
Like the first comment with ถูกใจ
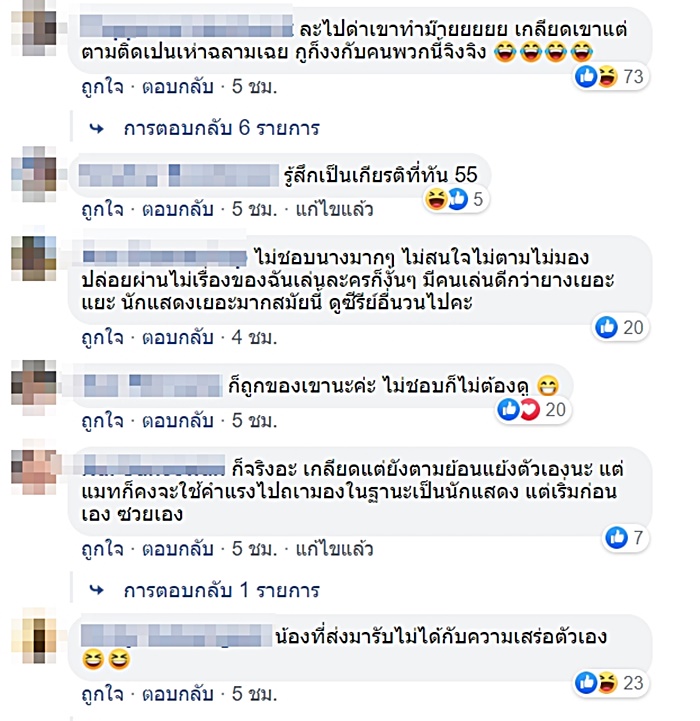pyautogui.click(x=103, y=86)
